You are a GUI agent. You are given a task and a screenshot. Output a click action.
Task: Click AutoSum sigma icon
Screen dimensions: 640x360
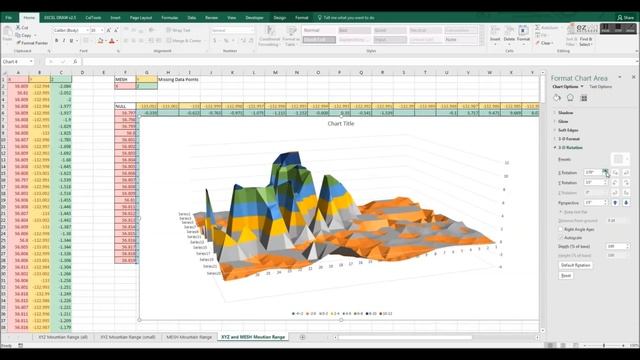538,27
